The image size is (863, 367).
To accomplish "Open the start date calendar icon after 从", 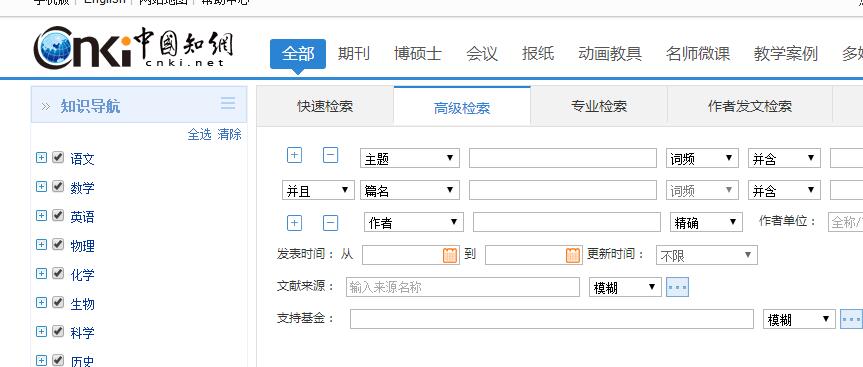I will pos(450,255).
